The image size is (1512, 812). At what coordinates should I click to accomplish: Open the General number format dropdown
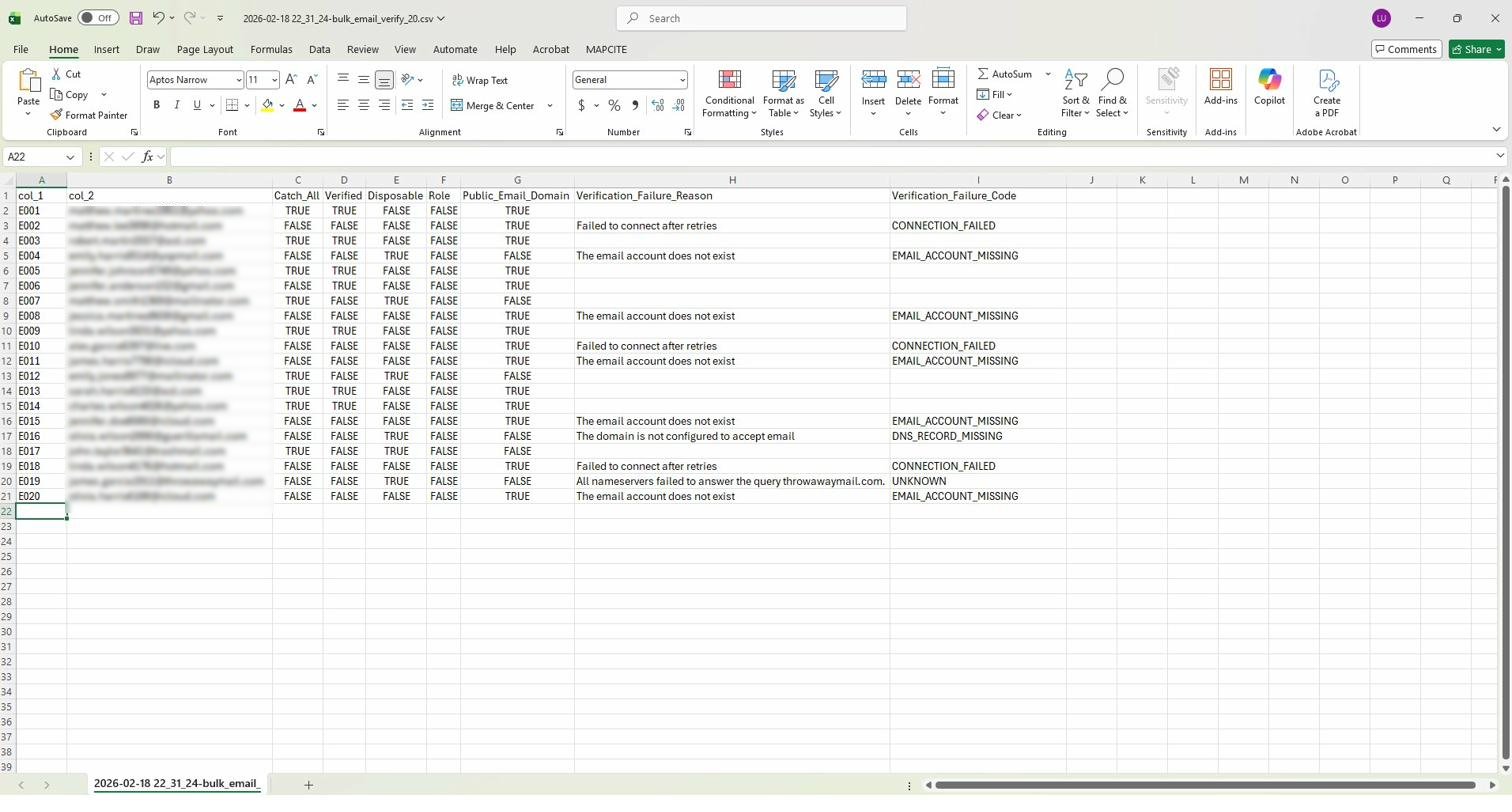click(x=682, y=80)
